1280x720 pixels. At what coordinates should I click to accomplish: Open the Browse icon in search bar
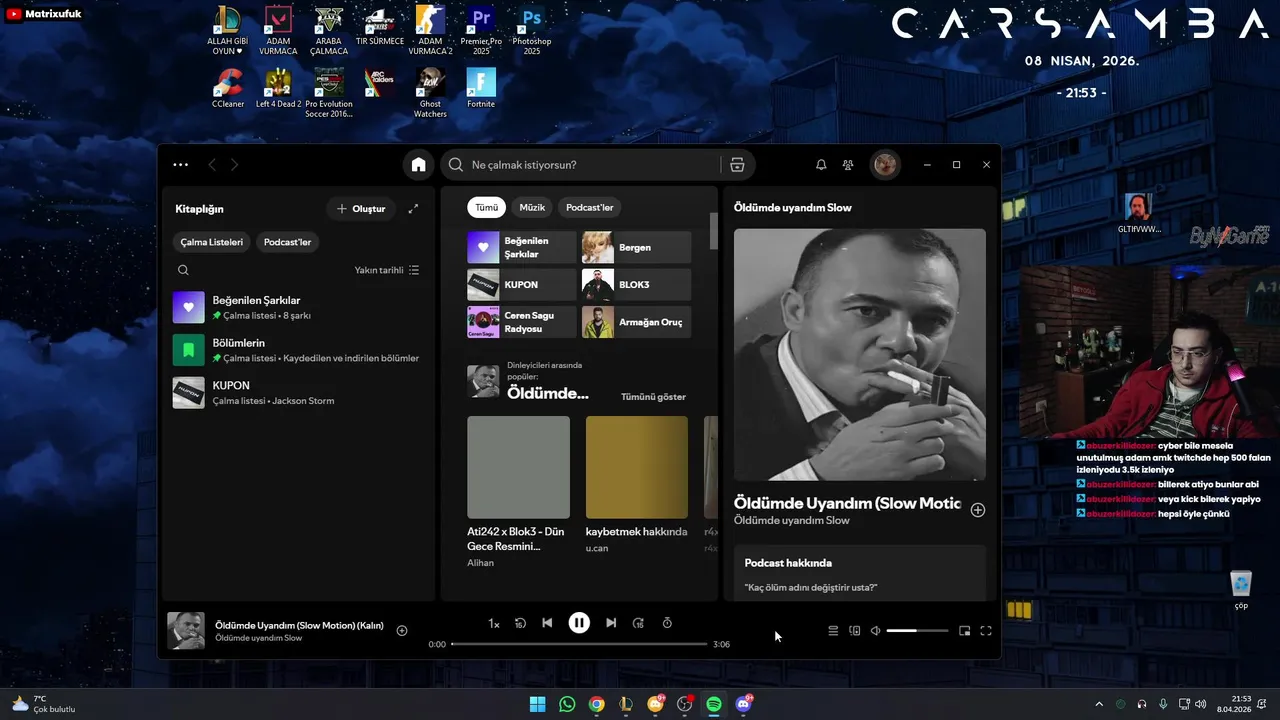(737, 165)
